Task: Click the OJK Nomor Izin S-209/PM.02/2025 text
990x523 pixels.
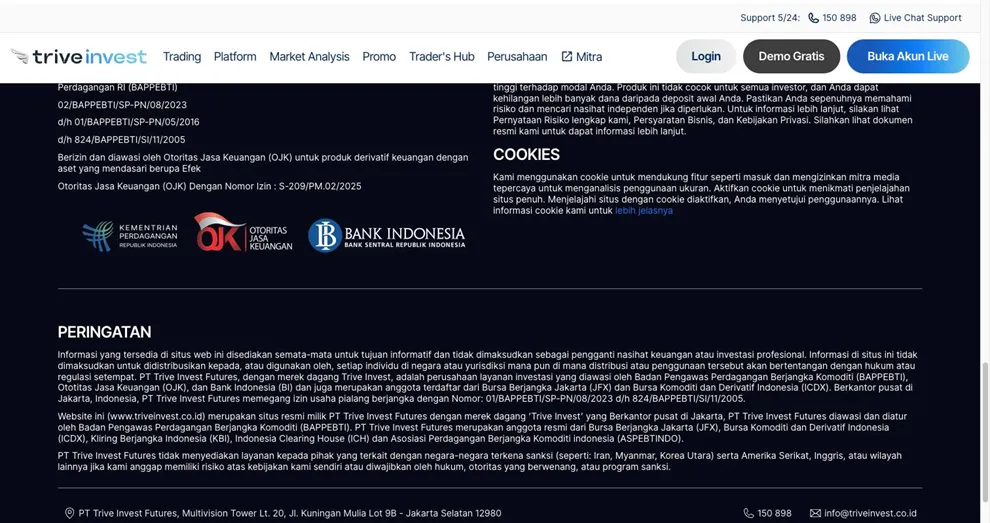Action: (210, 186)
